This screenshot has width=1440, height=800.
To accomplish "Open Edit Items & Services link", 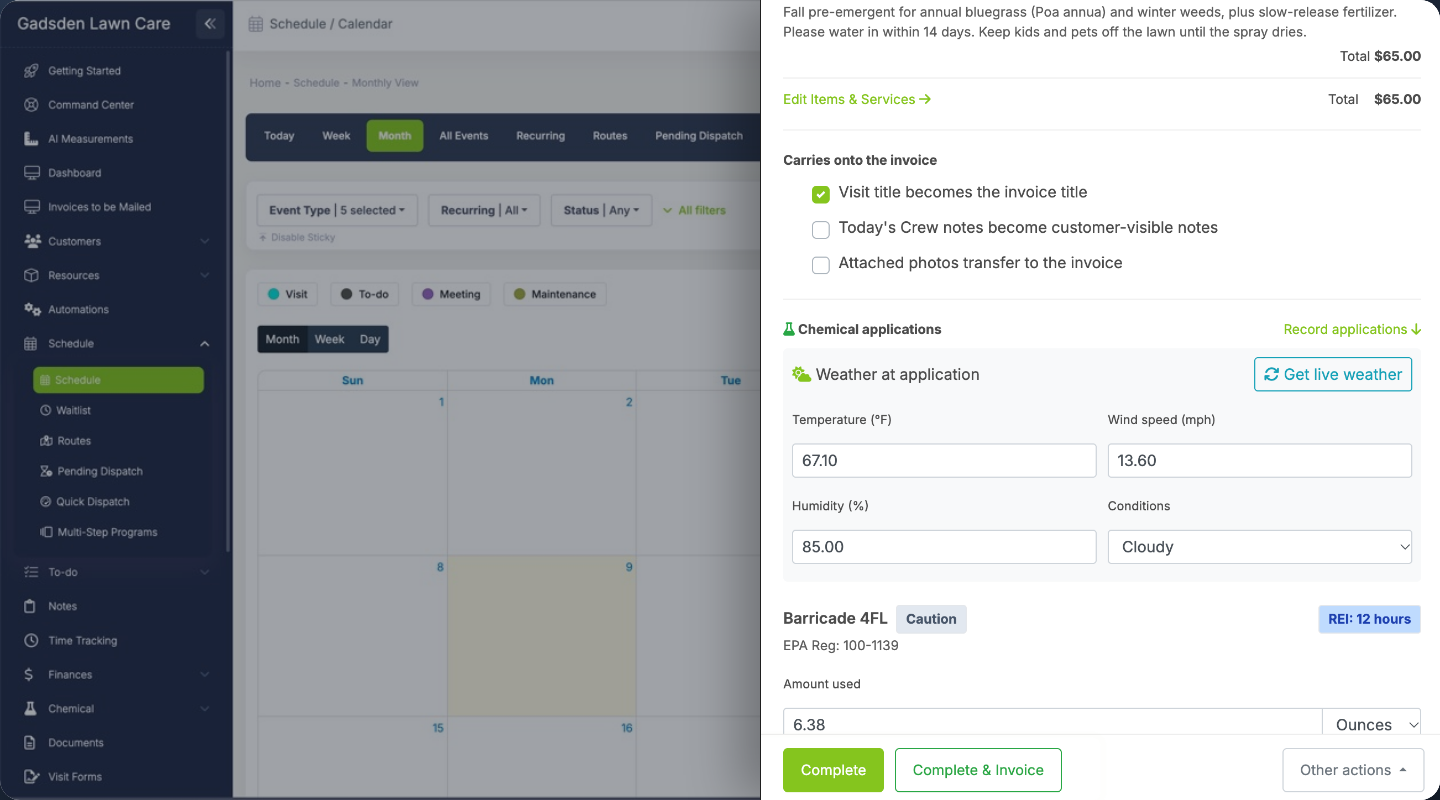I will point(857,99).
